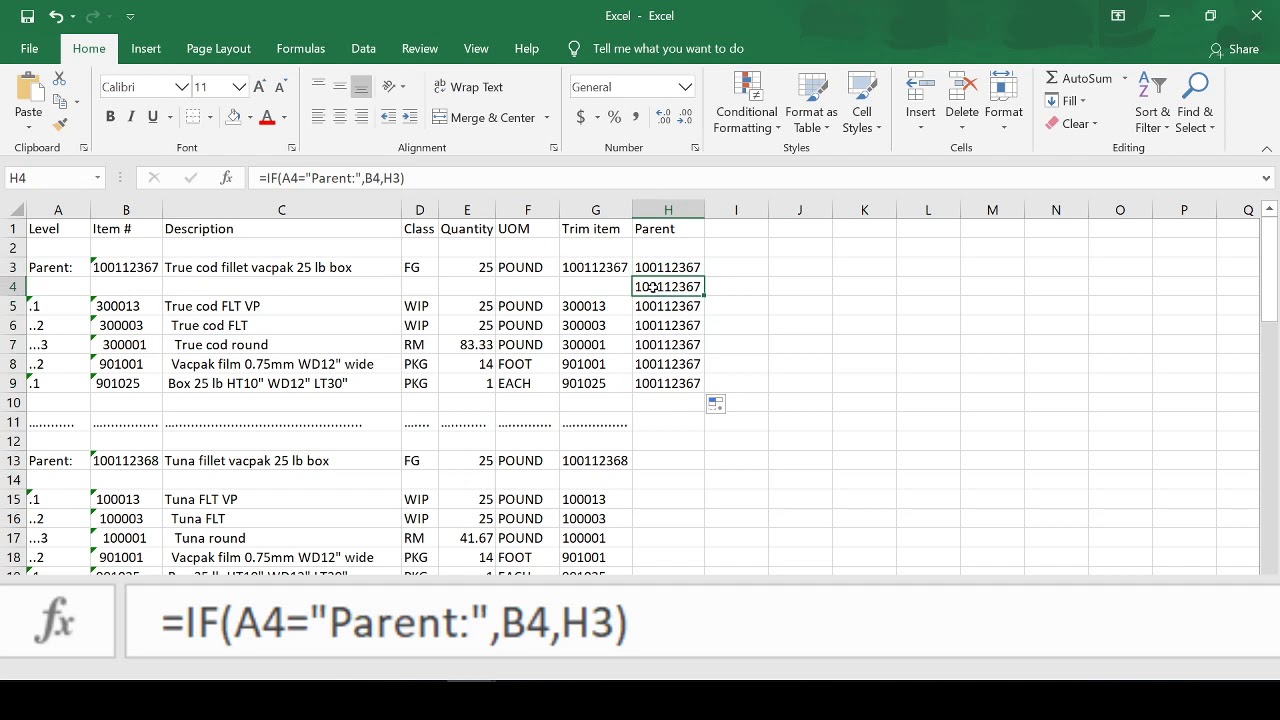This screenshot has width=1280, height=720.
Task: Toggle Underline formatting
Action: 153,117
